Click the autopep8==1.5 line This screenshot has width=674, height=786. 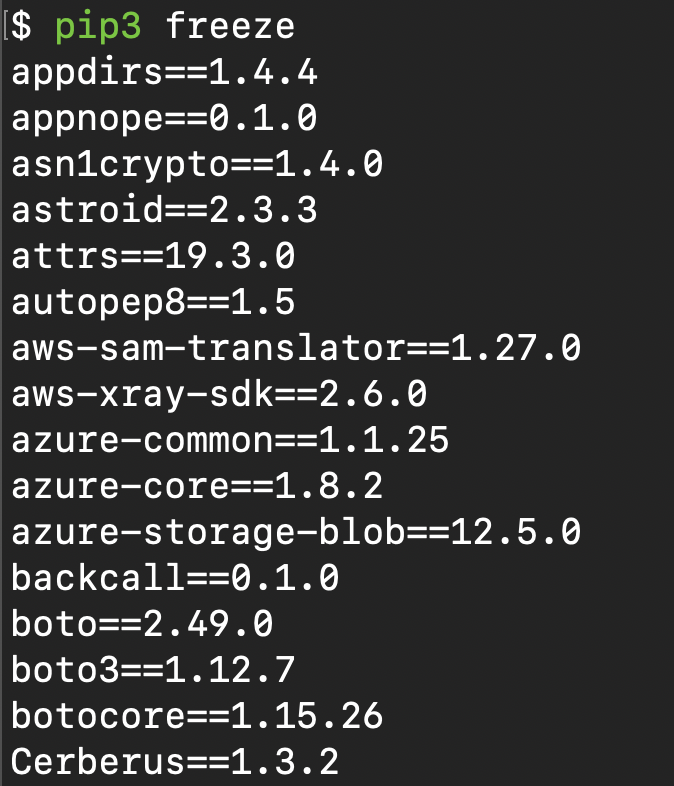153,302
